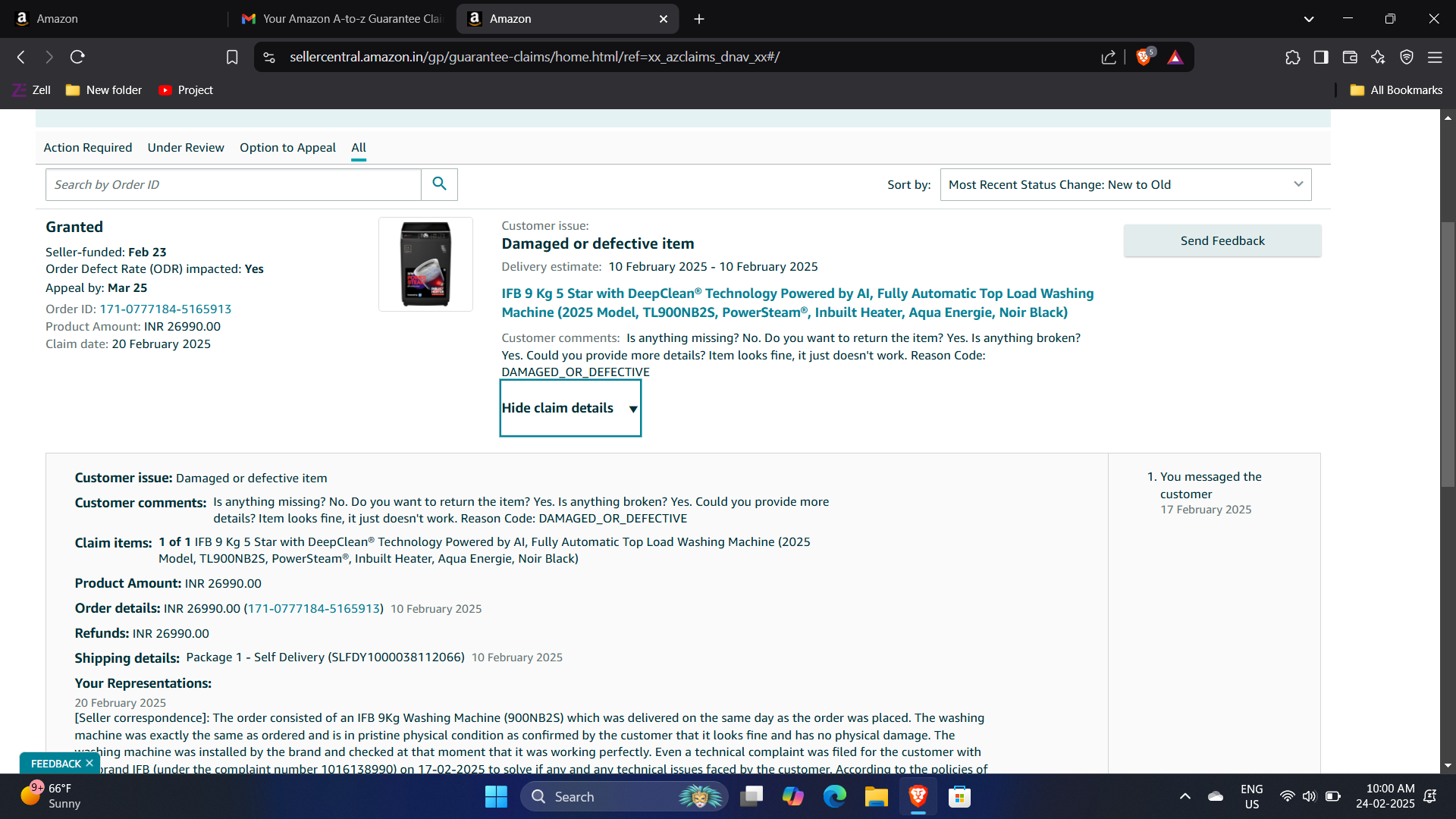Click the washing machine product thumbnail
This screenshot has width=1456, height=819.
click(425, 264)
